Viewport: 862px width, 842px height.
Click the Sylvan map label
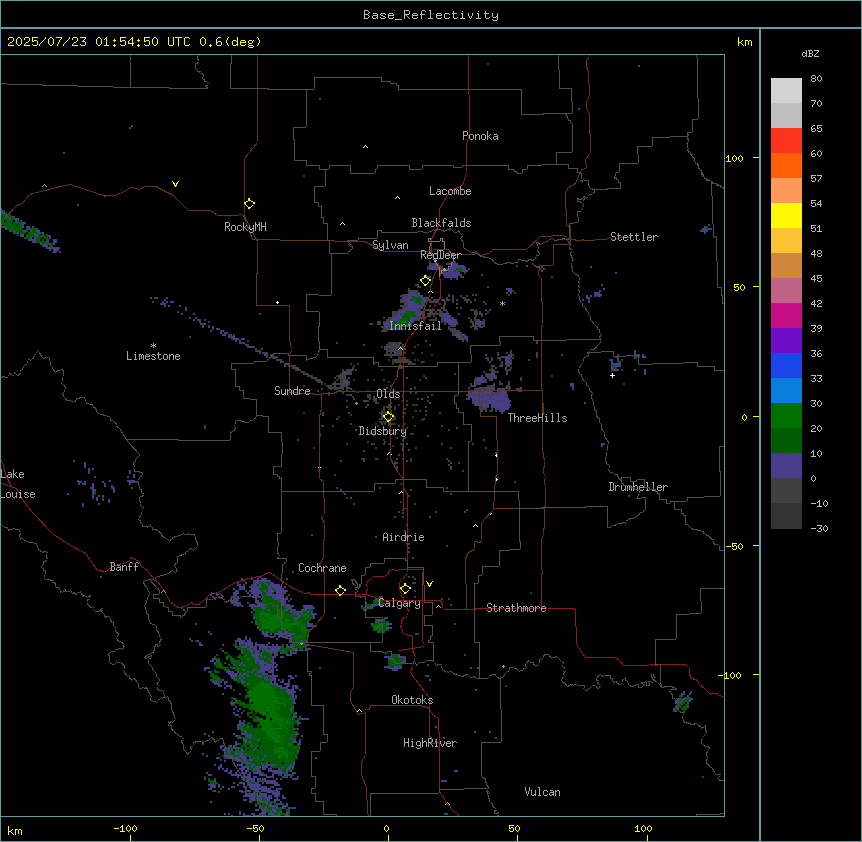[x=390, y=245]
